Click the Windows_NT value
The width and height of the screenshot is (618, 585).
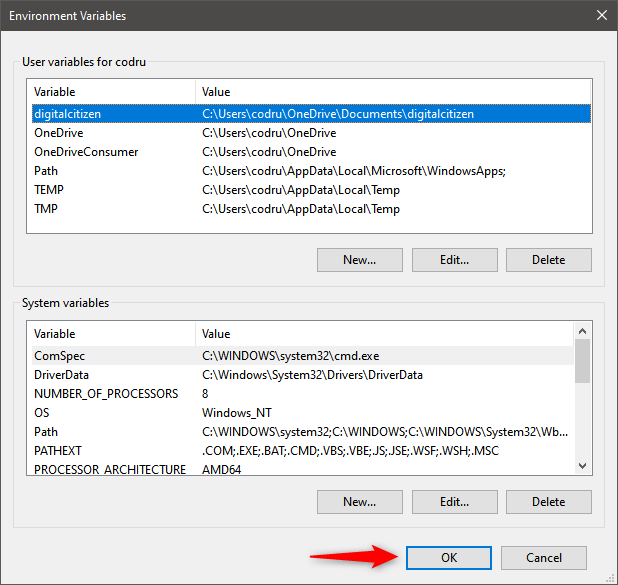click(236, 413)
